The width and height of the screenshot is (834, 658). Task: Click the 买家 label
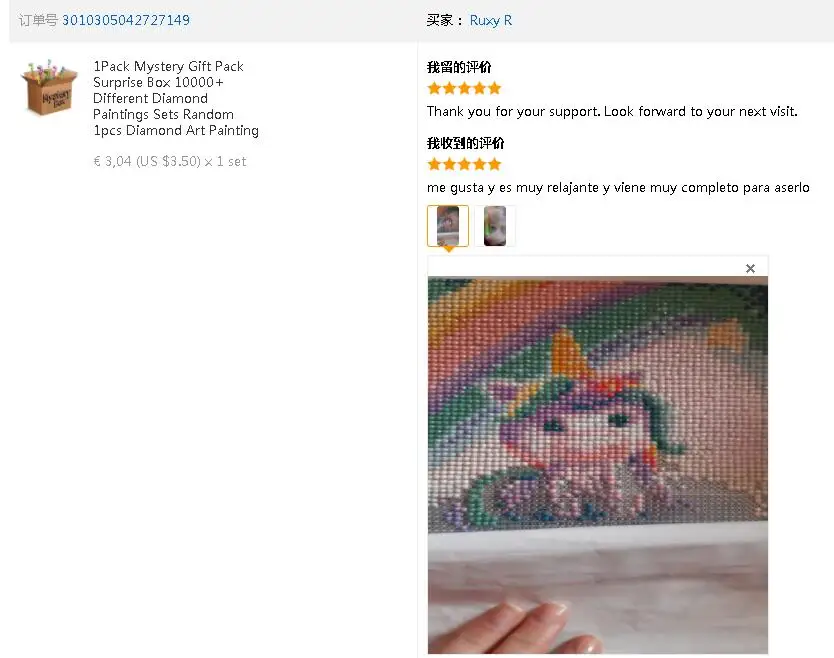[x=444, y=20]
